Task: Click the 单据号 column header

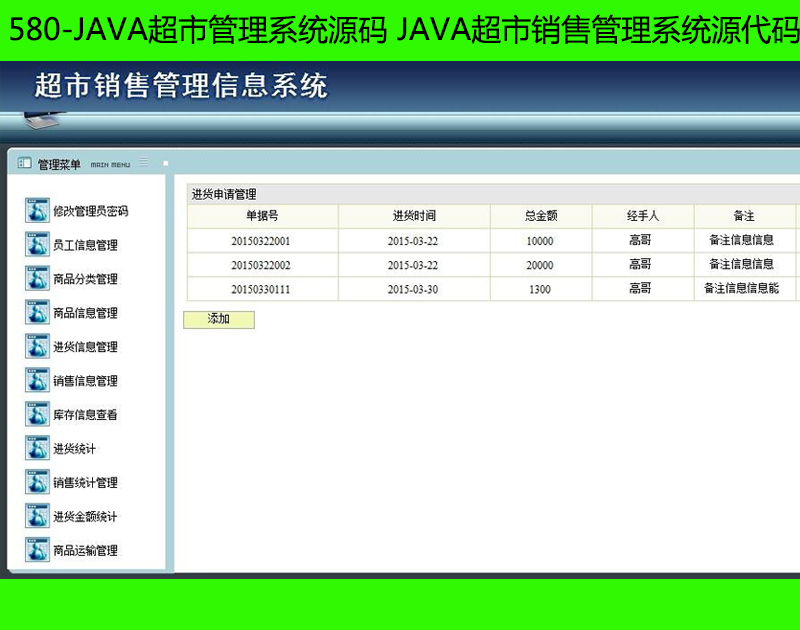Action: (262, 216)
